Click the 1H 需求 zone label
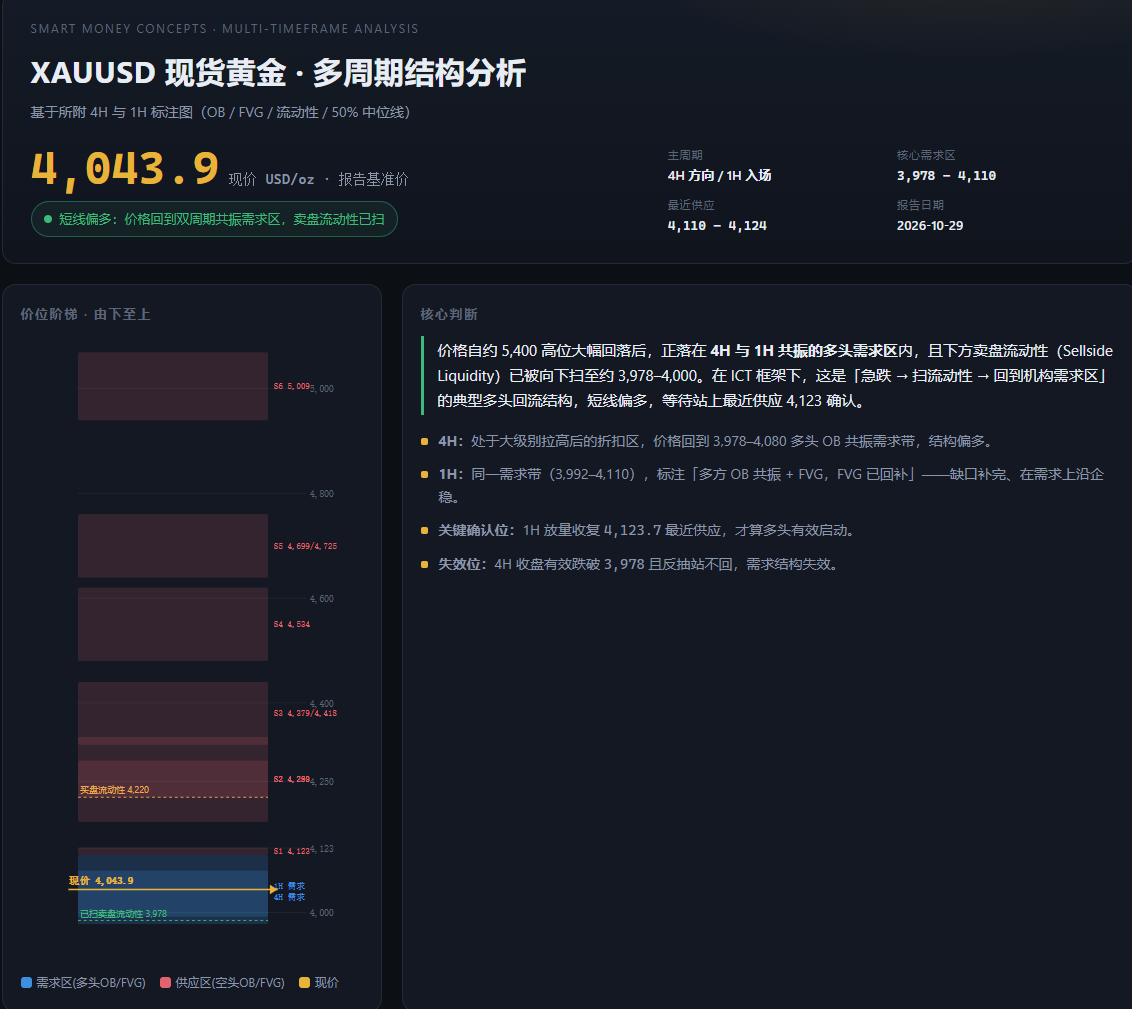The height and width of the screenshot is (1009, 1132). (x=289, y=886)
